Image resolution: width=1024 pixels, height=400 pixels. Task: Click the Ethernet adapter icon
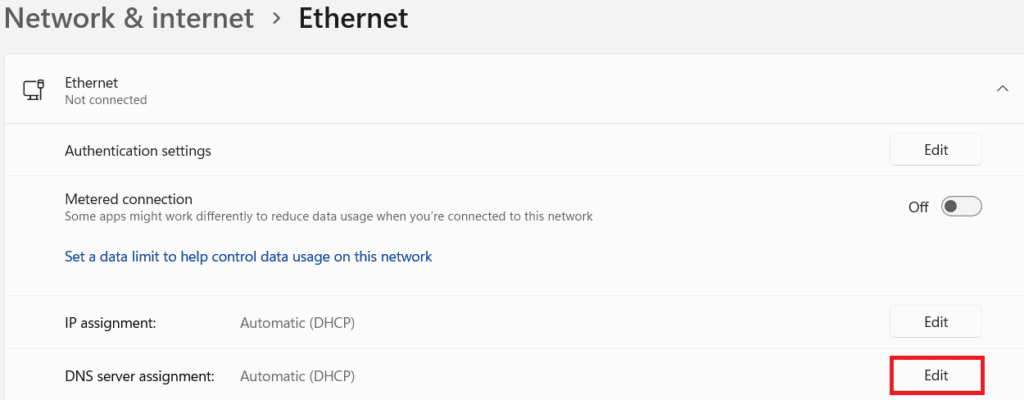[33, 90]
